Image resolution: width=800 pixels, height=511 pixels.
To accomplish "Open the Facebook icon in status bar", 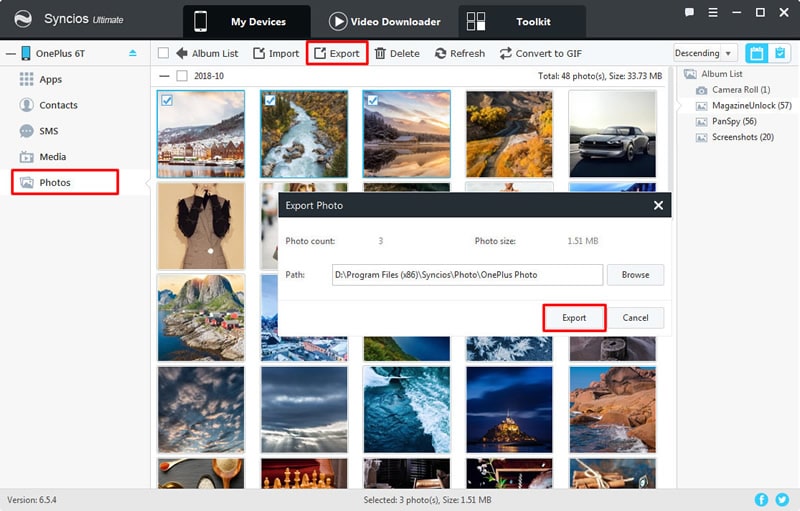I will point(761,499).
